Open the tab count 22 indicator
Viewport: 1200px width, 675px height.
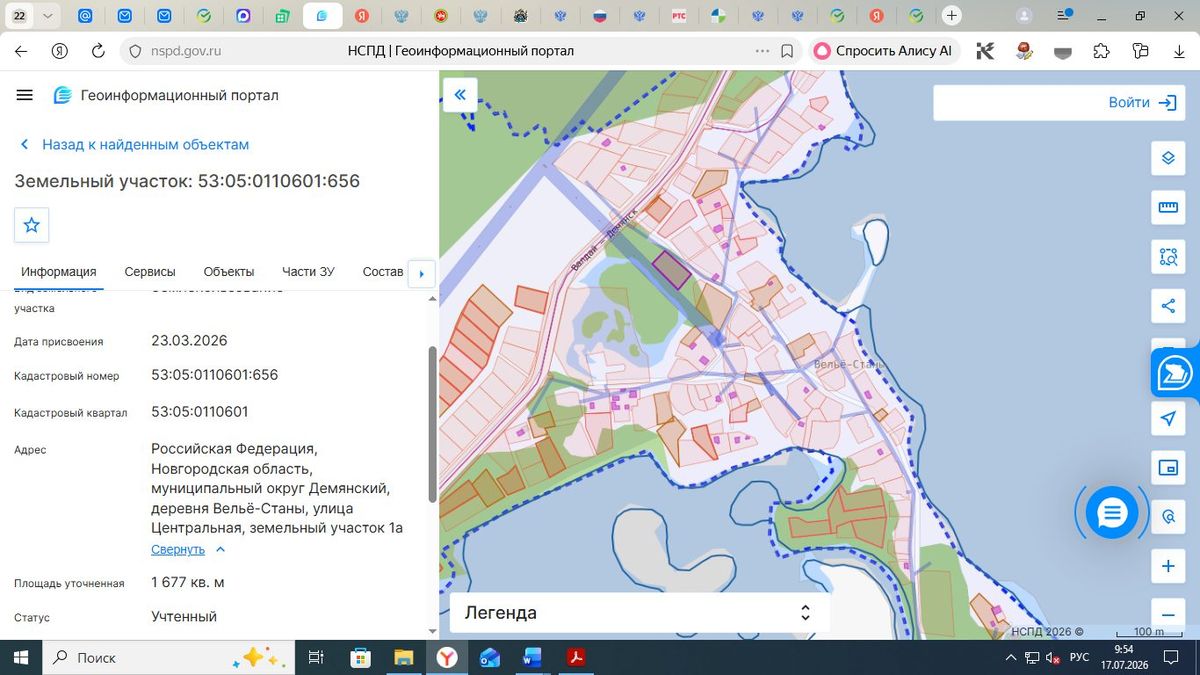(x=20, y=16)
